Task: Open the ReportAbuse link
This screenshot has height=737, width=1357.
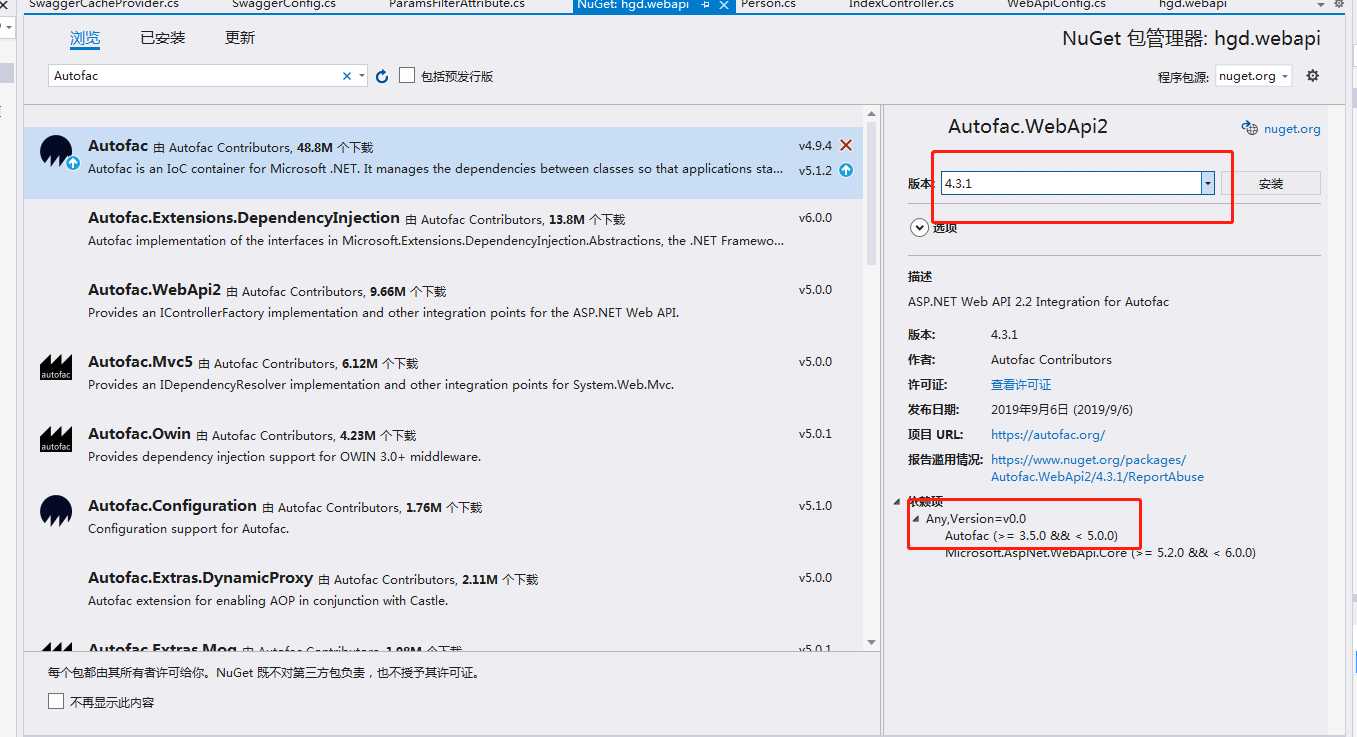Action: pyautogui.click(x=1097, y=468)
